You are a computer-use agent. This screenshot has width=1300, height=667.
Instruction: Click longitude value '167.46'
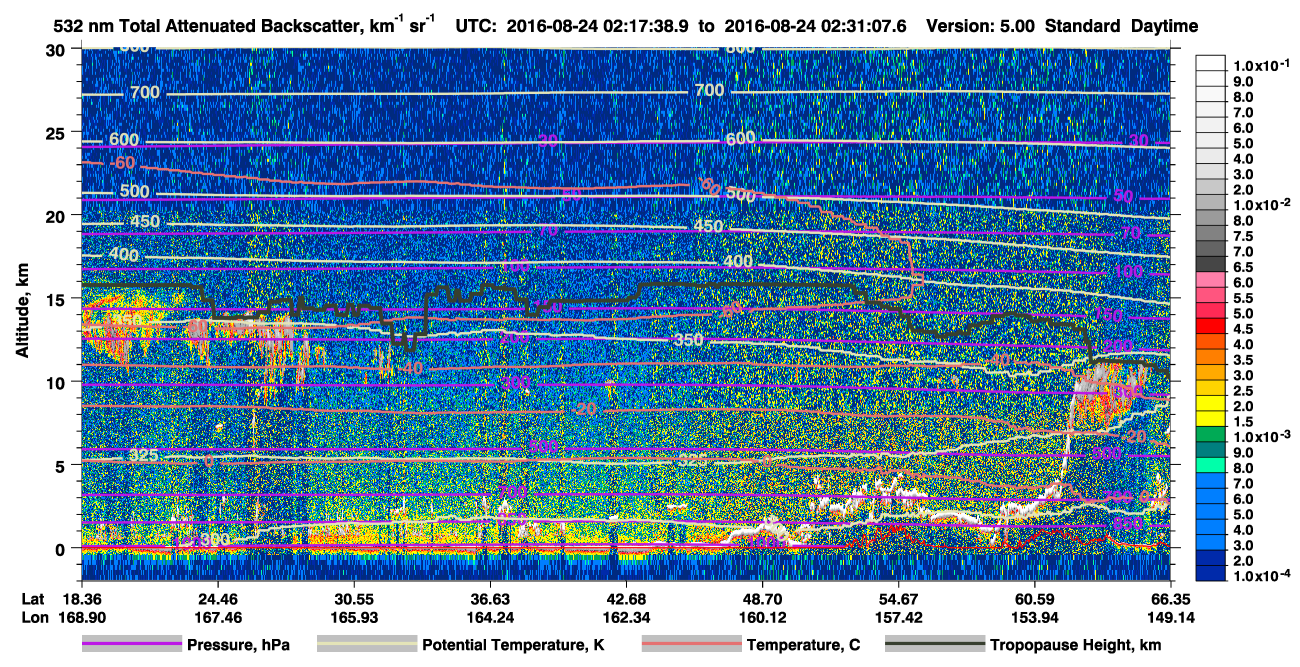tap(217, 616)
